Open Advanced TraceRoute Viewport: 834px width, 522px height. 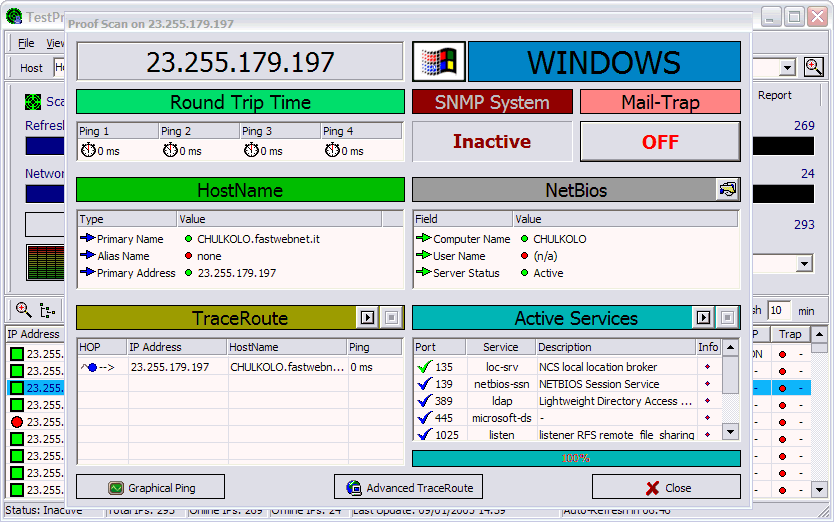[408, 487]
